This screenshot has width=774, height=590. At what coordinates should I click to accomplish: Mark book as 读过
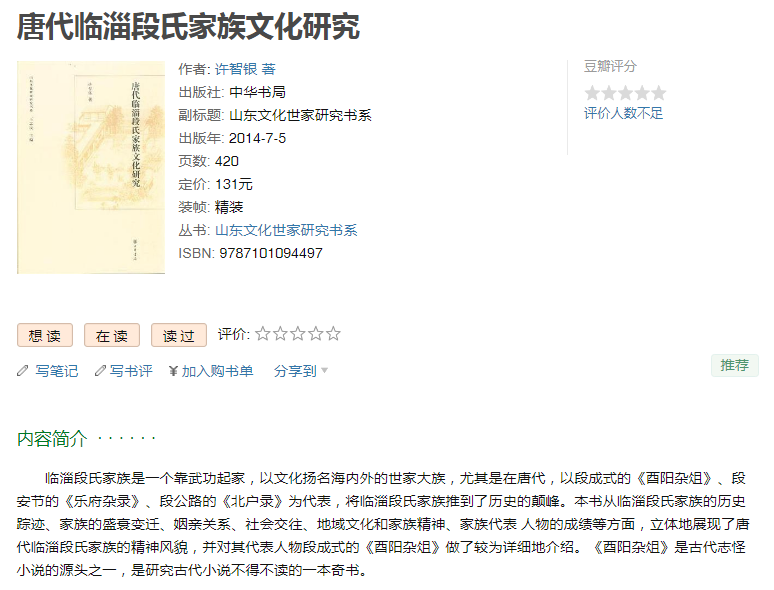179,336
